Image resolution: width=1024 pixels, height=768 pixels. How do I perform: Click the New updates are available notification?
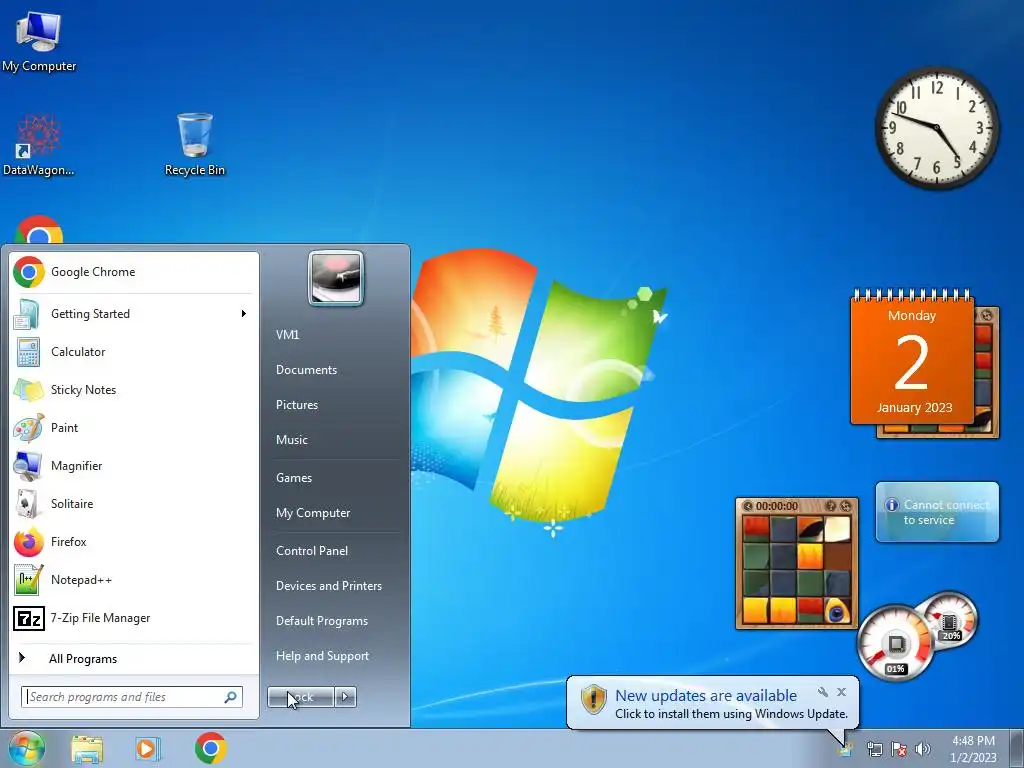click(712, 703)
